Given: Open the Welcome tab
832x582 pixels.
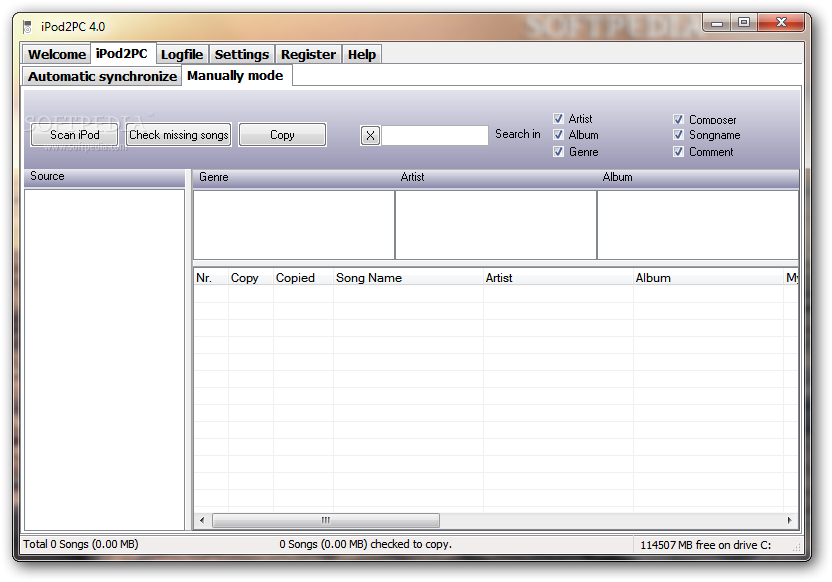Looking at the screenshot, I should click(x=56, y=55).
